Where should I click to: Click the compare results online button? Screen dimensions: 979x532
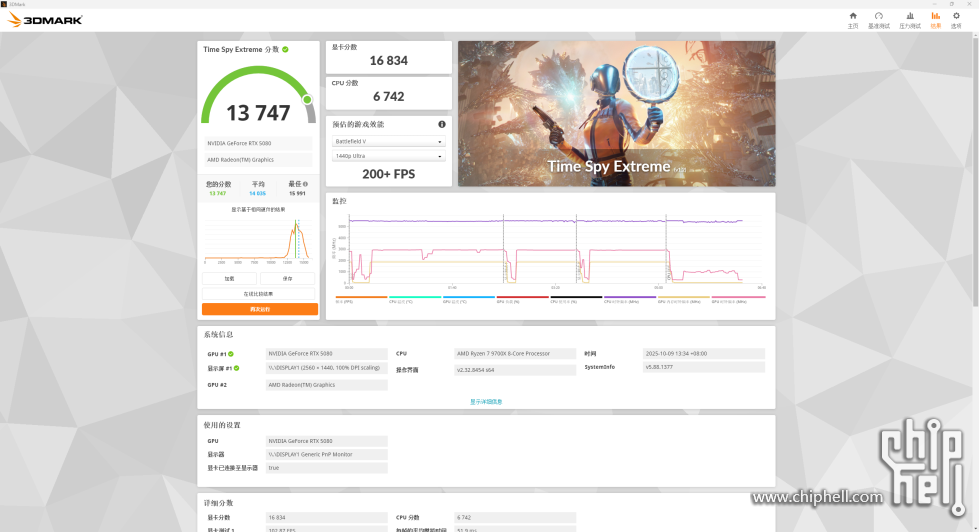pyautogui.click(x=259, y=294)
